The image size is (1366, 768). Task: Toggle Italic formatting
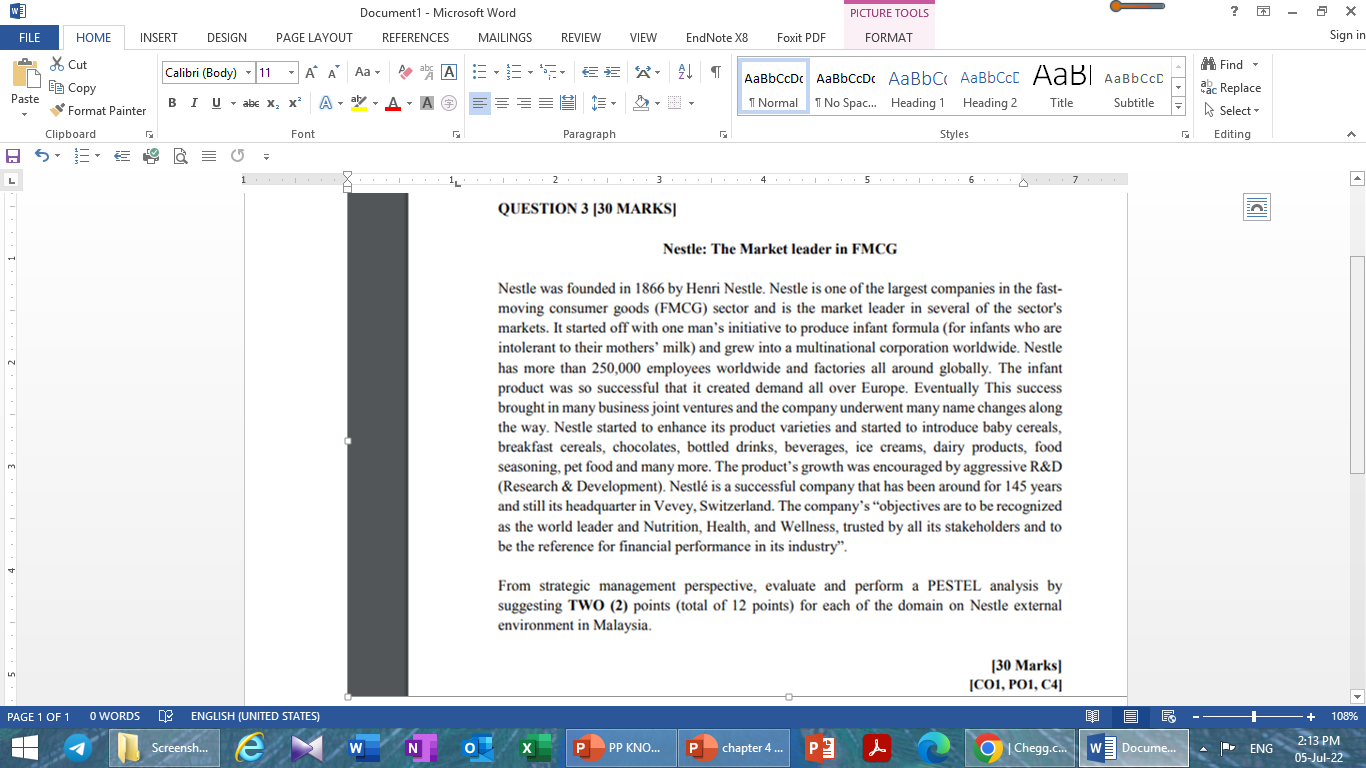tap(193, 103)
